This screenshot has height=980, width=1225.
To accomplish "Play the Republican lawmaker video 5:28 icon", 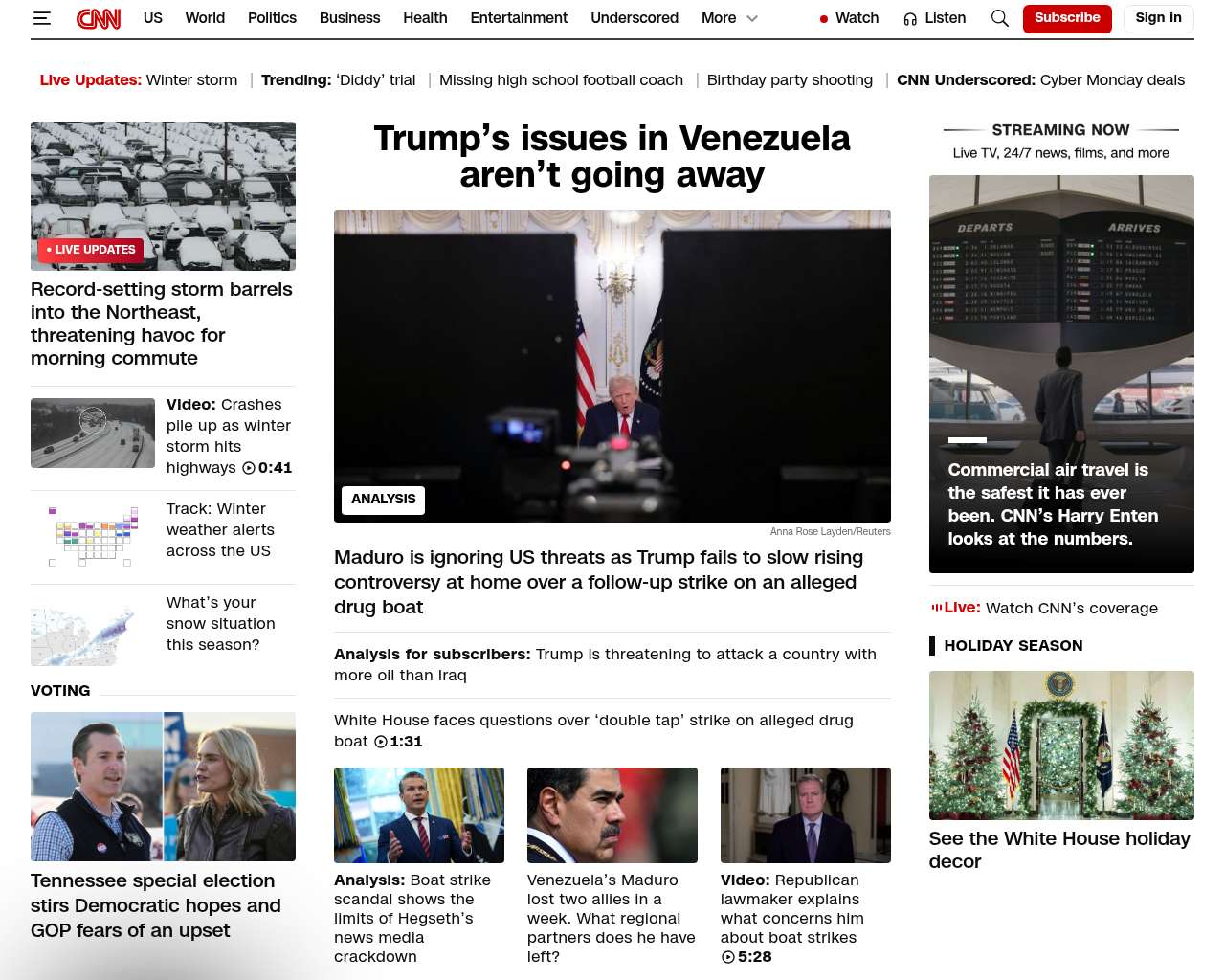I will tap(728, 957).
